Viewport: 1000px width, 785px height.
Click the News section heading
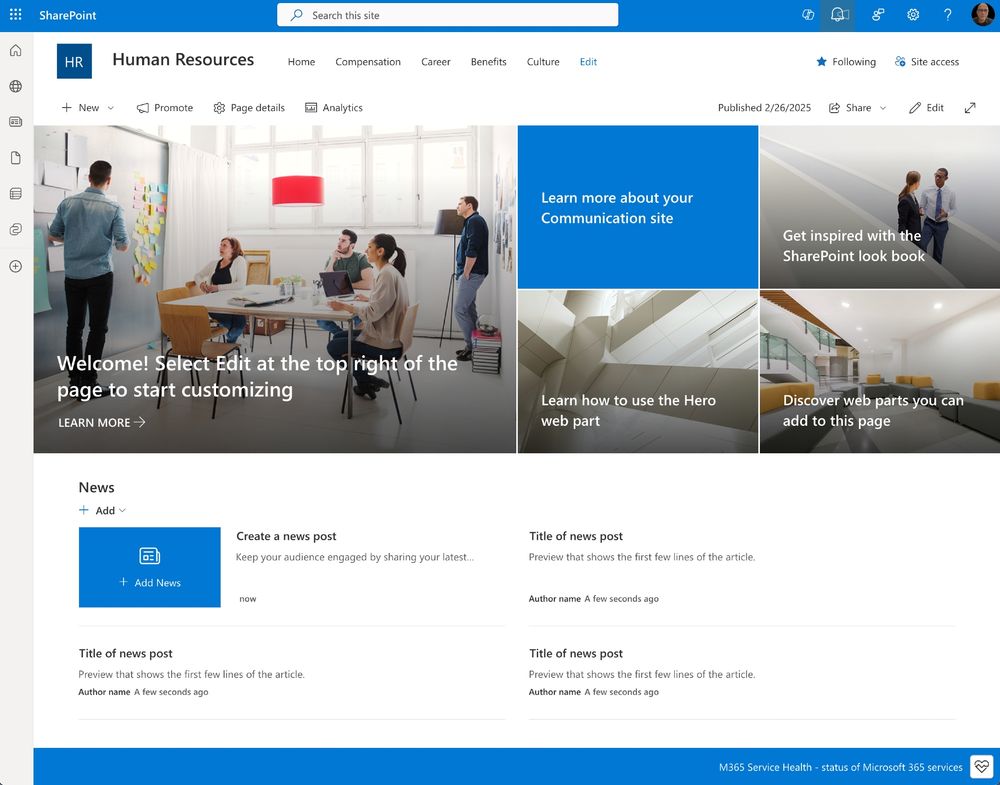96,487
